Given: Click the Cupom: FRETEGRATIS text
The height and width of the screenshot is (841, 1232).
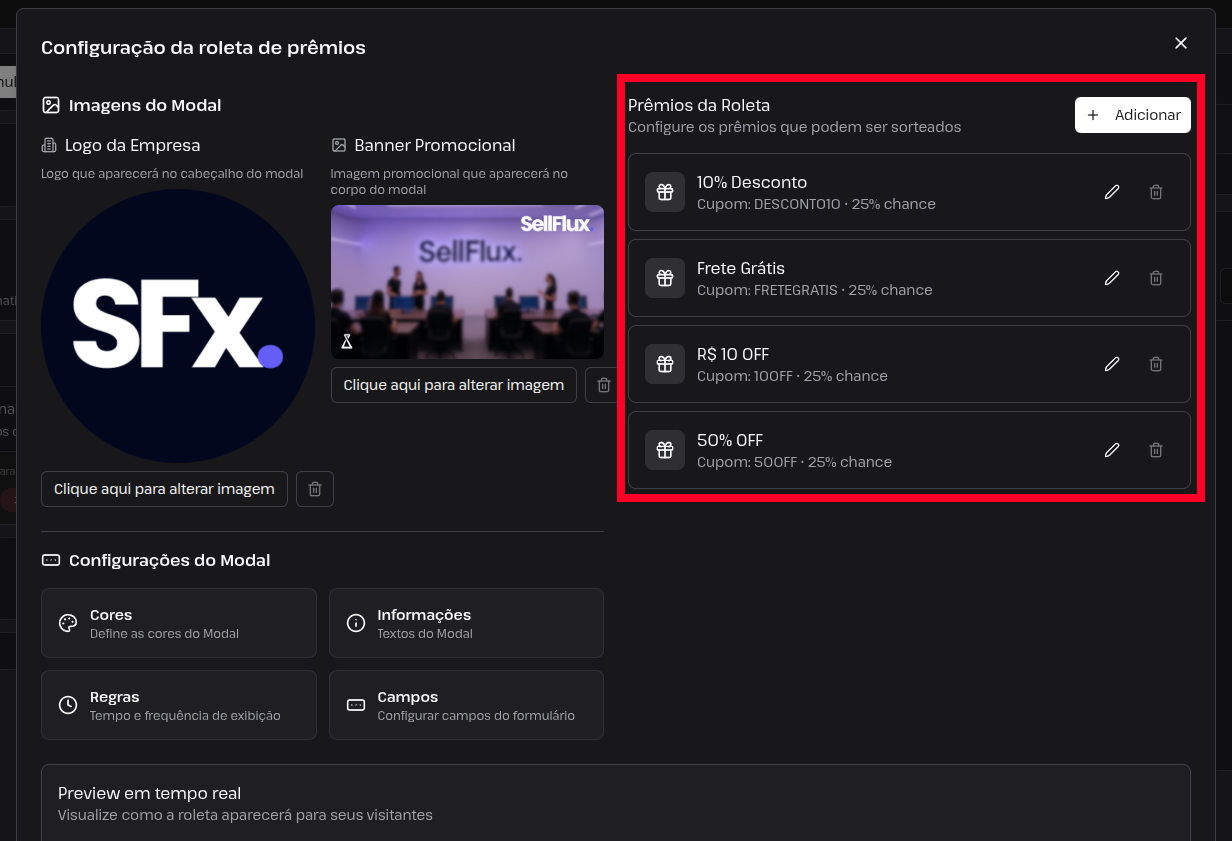Looking at the screenshot, I should tap(767, 290).
